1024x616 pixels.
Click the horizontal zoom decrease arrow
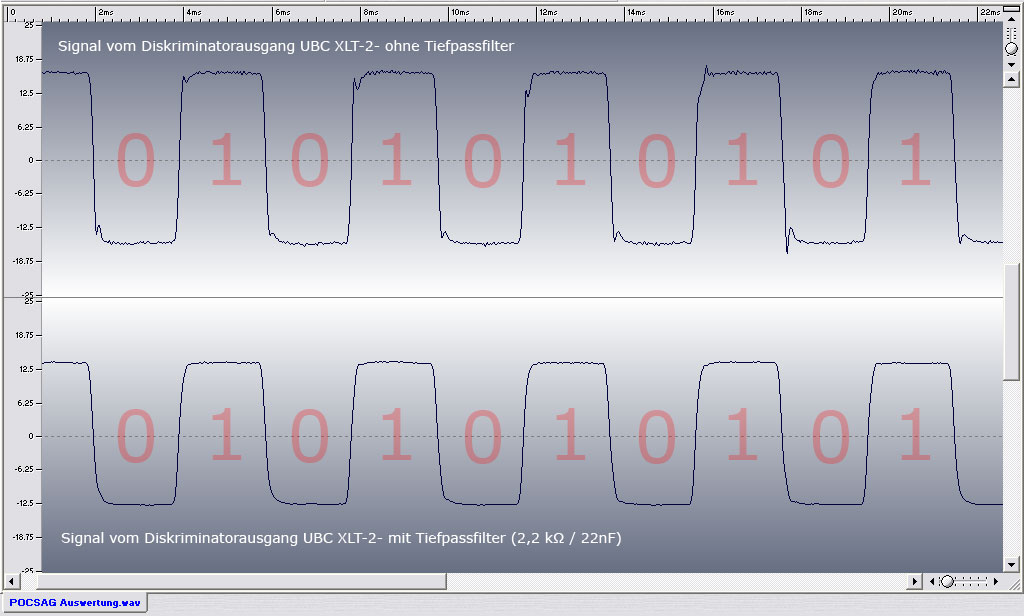click(x=931, y=581)
